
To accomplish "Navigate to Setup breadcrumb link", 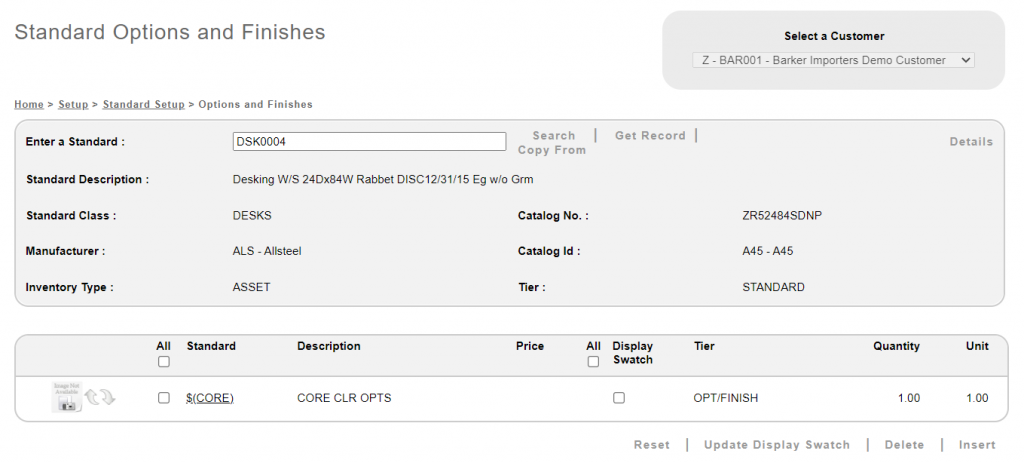I will click(73, 104).
